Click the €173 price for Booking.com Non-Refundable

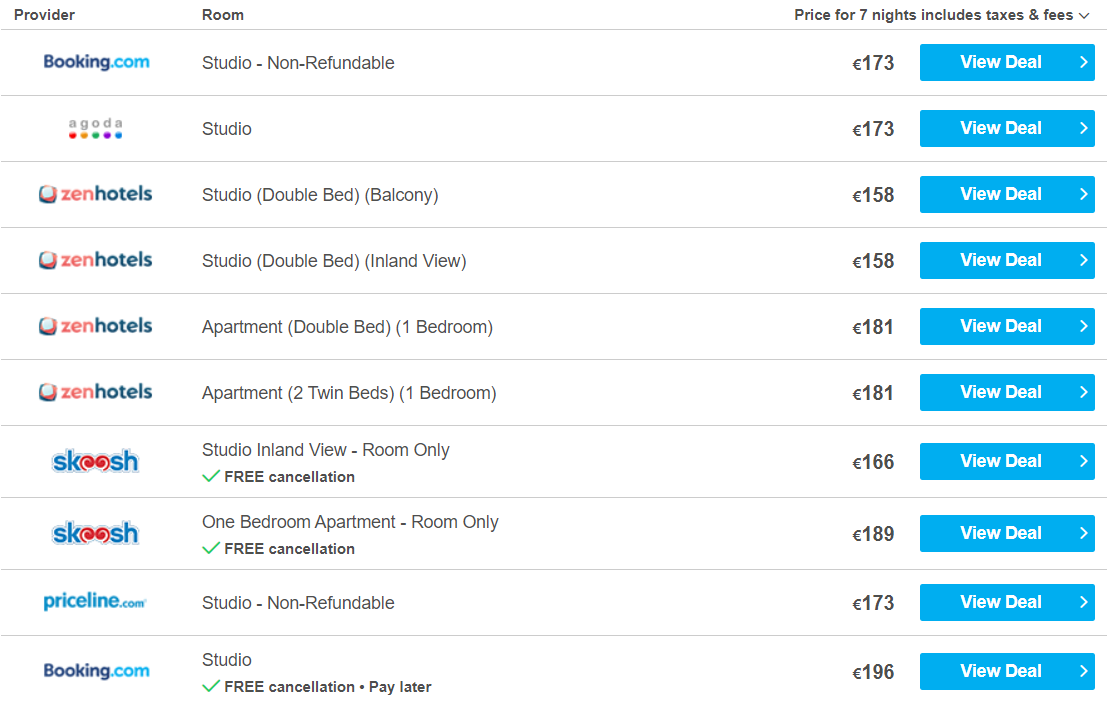pos(873,63)
